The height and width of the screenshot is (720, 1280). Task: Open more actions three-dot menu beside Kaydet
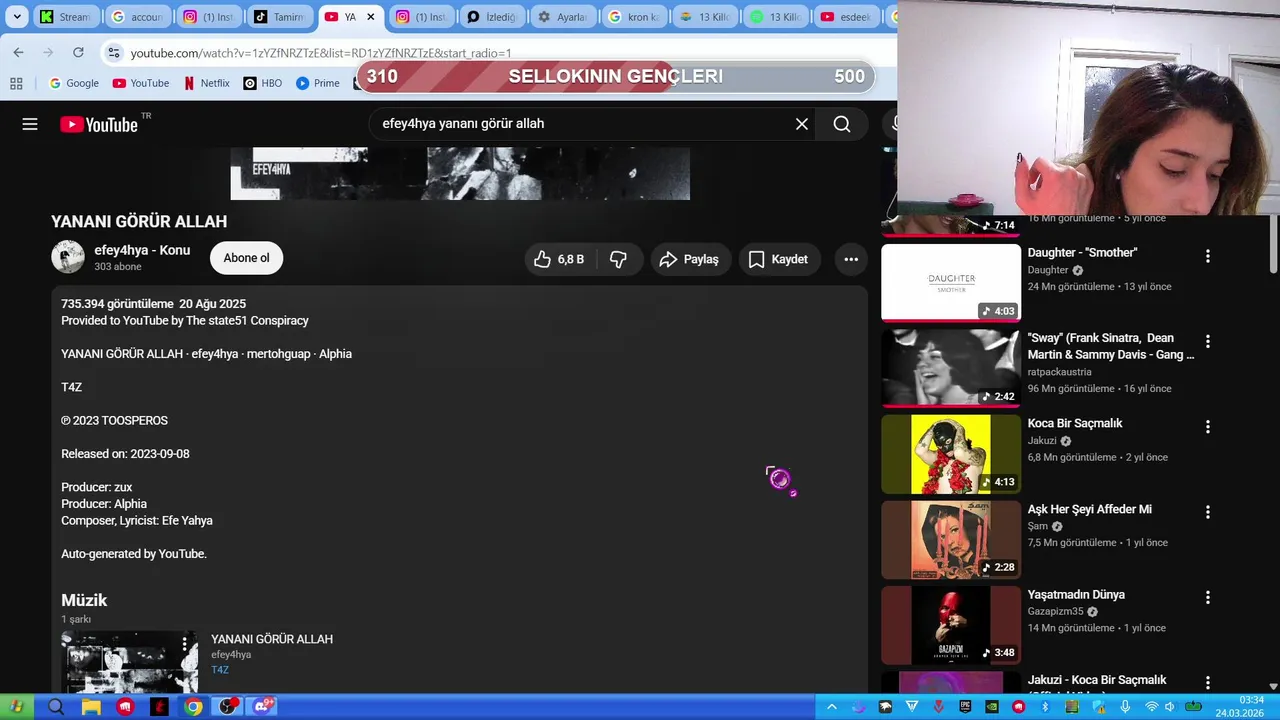[x=851, y=259]
